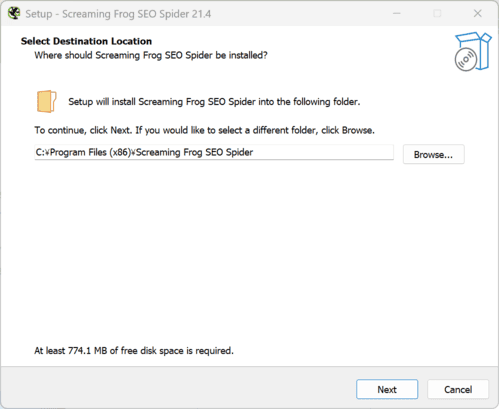Open the Browse... folder picker
Screen dimensions: 499x409
(x=433, y=154)
